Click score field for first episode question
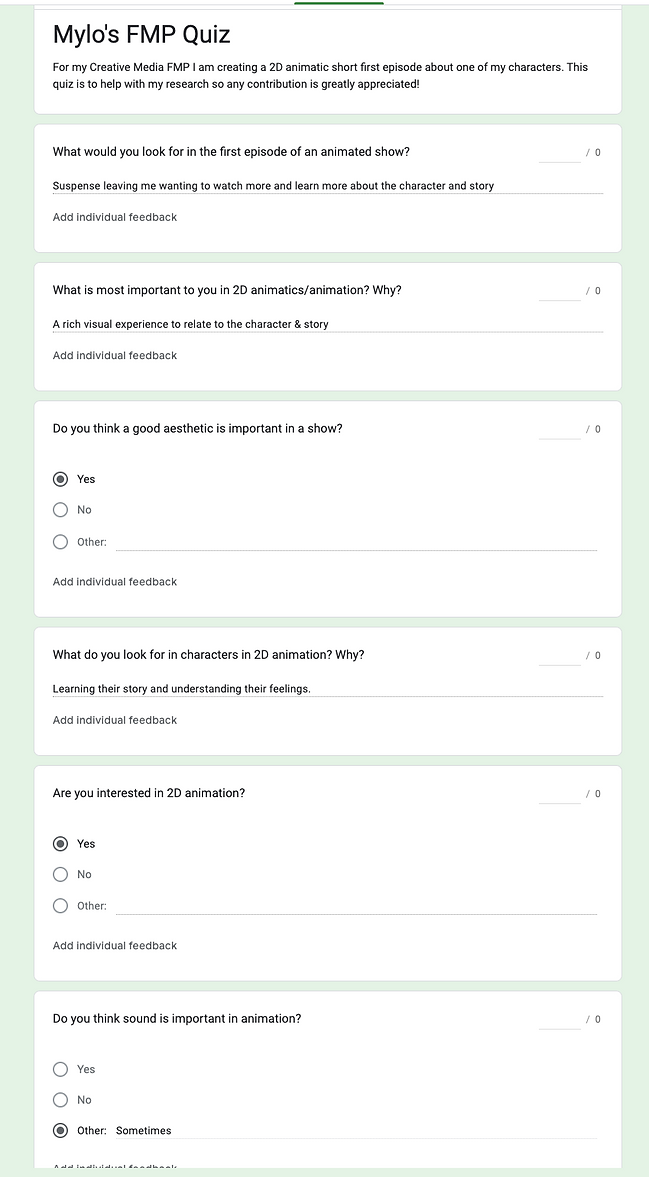649x1177 pixels. click(x=559, y=153)
